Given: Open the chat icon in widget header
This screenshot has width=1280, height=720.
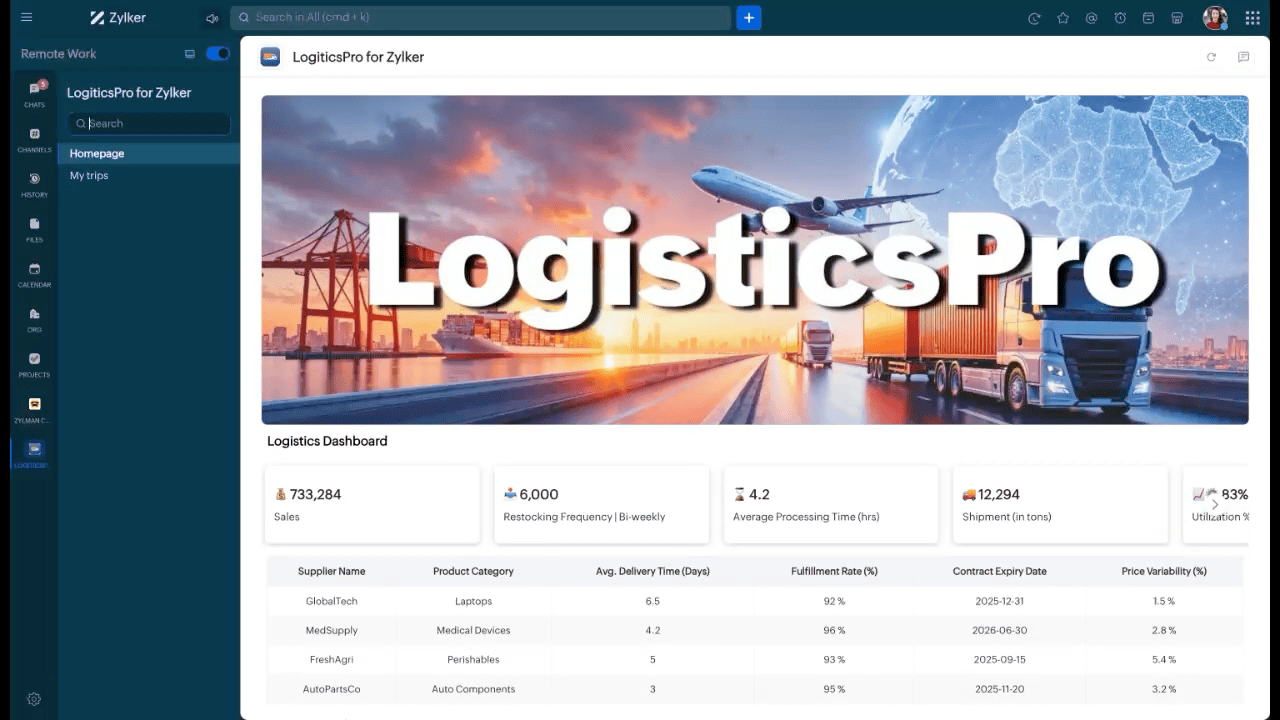Looking at the screenshot, I should click(1243, 57).
